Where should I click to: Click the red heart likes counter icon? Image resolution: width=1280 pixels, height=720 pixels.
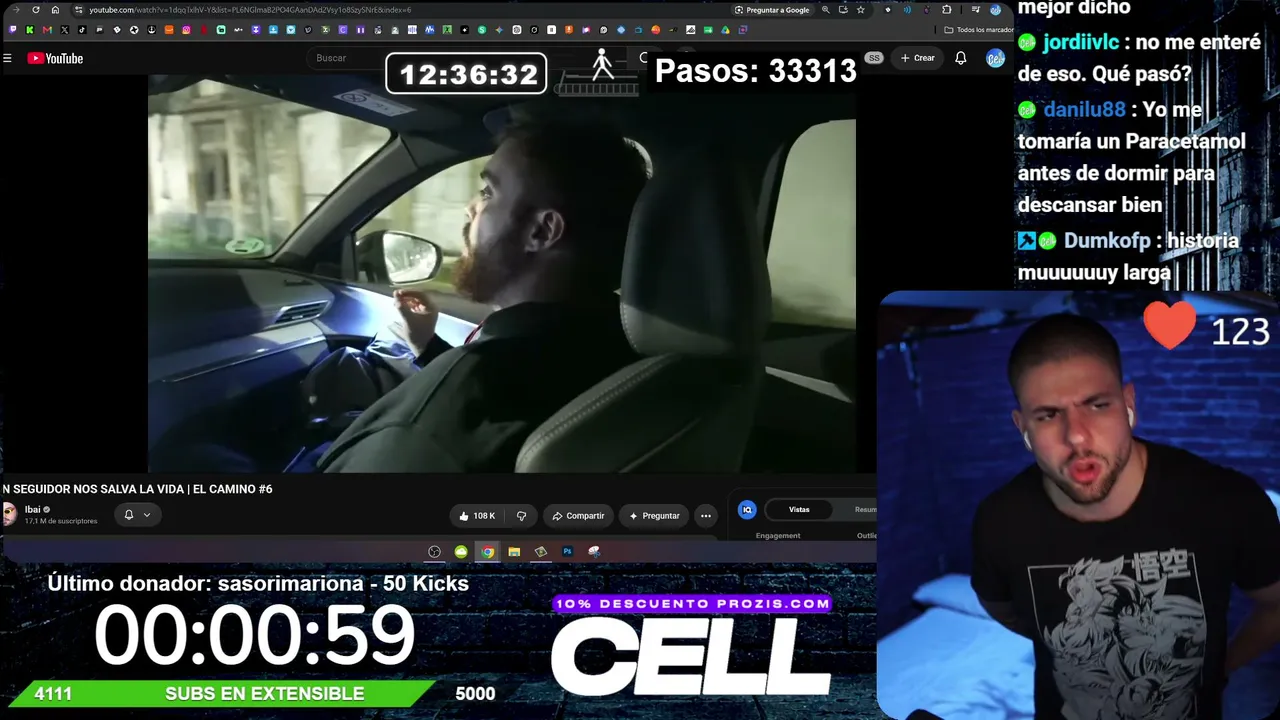tap(1169, 325)
